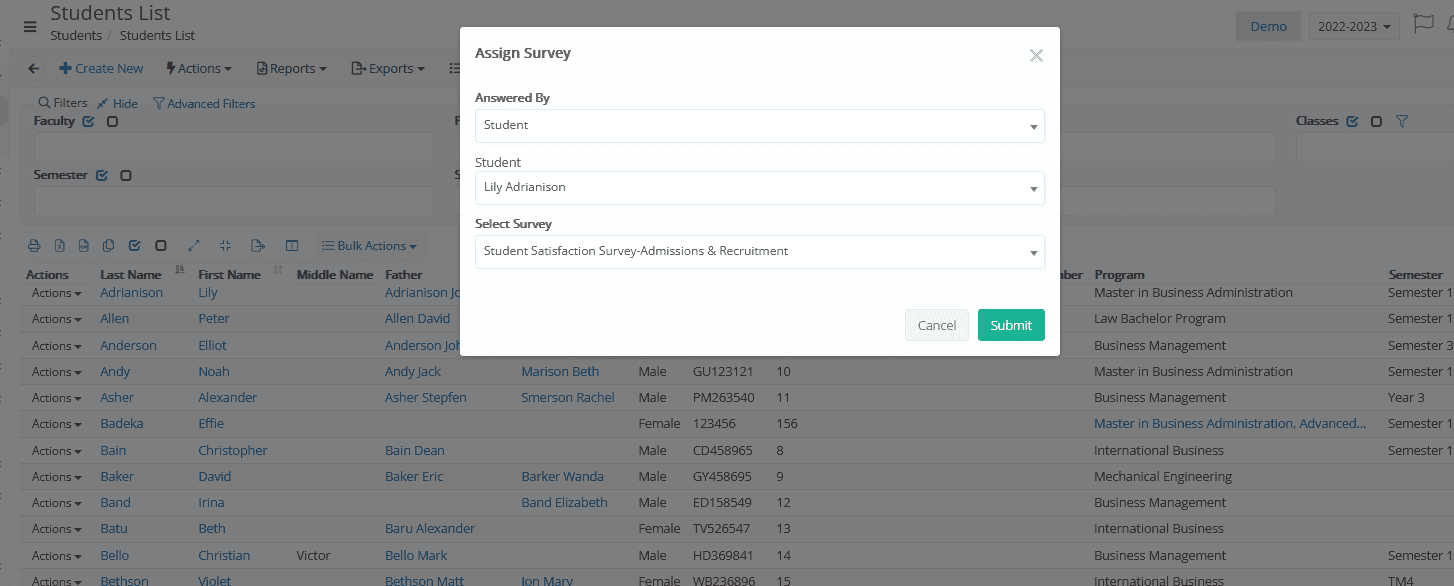1454x586 pixels.
Task: Click the column visibility icon above the table
Action: (292, 246)
